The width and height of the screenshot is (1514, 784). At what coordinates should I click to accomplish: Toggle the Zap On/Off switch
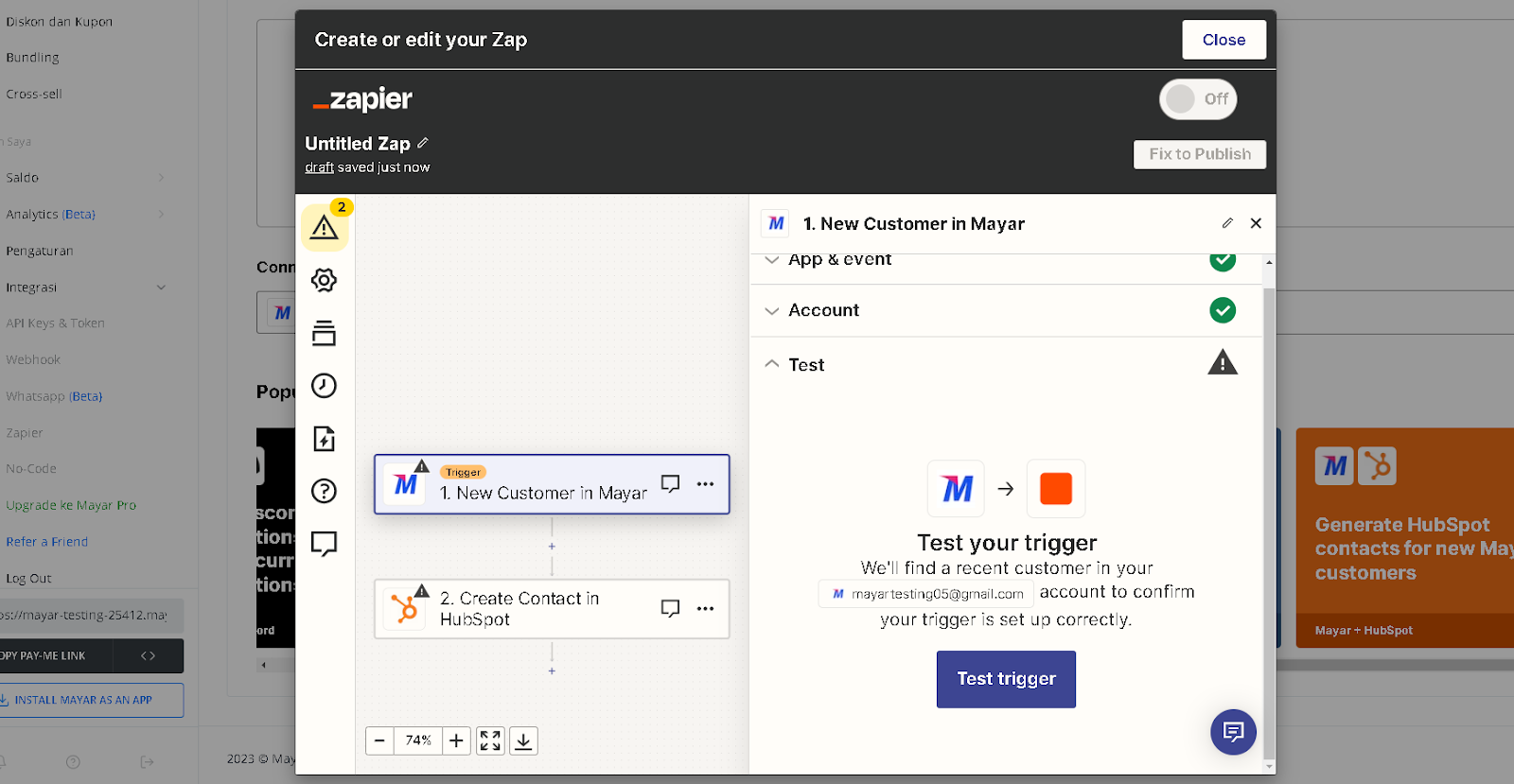1198,99
